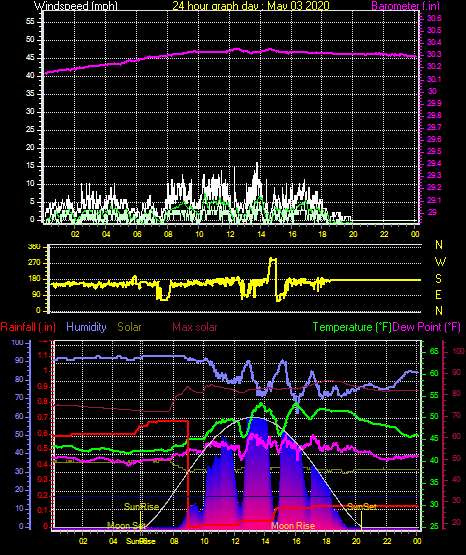
Task: Select the Temperature (°F) legend label
Action: coord(352,327)
